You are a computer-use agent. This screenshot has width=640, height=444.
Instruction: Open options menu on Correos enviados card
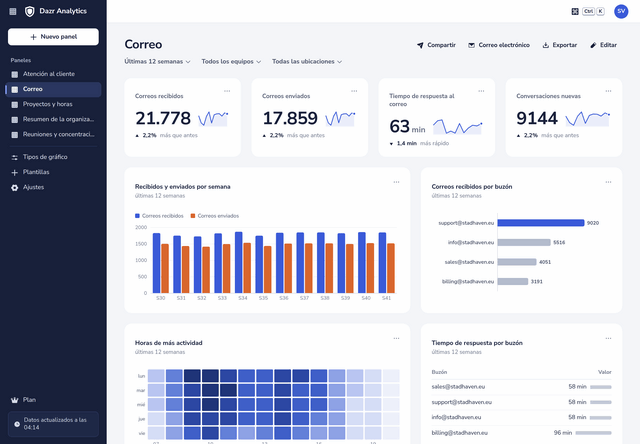coord(354,91)
